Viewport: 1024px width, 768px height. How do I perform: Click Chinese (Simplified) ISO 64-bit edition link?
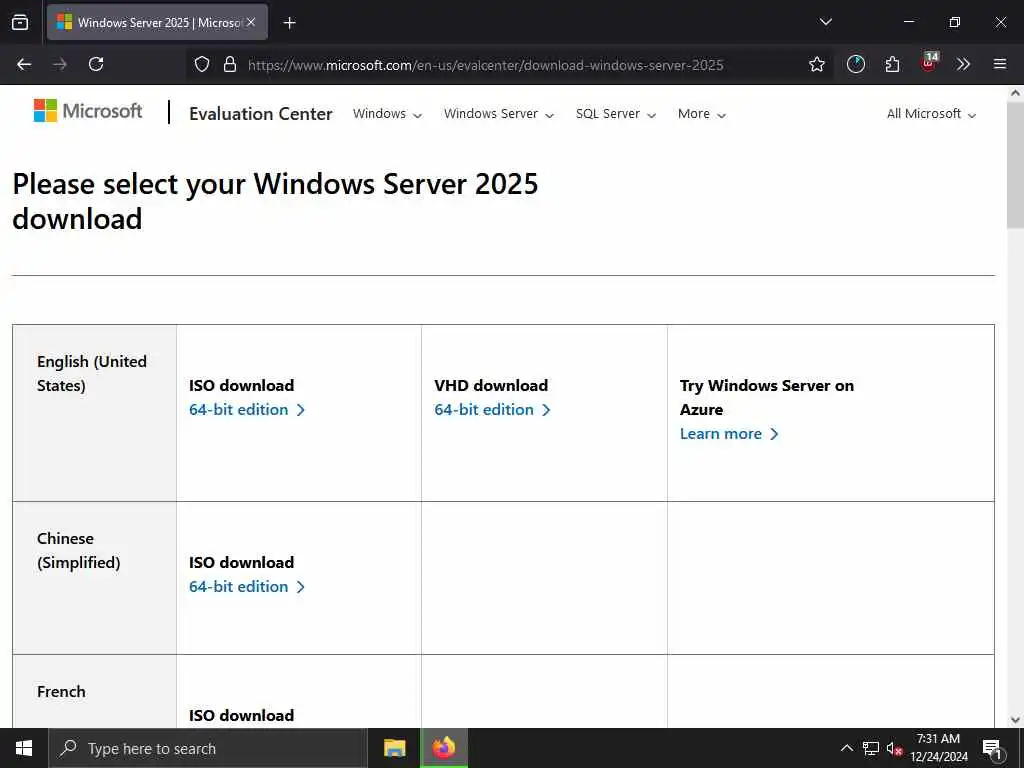[x=247, y=586]
